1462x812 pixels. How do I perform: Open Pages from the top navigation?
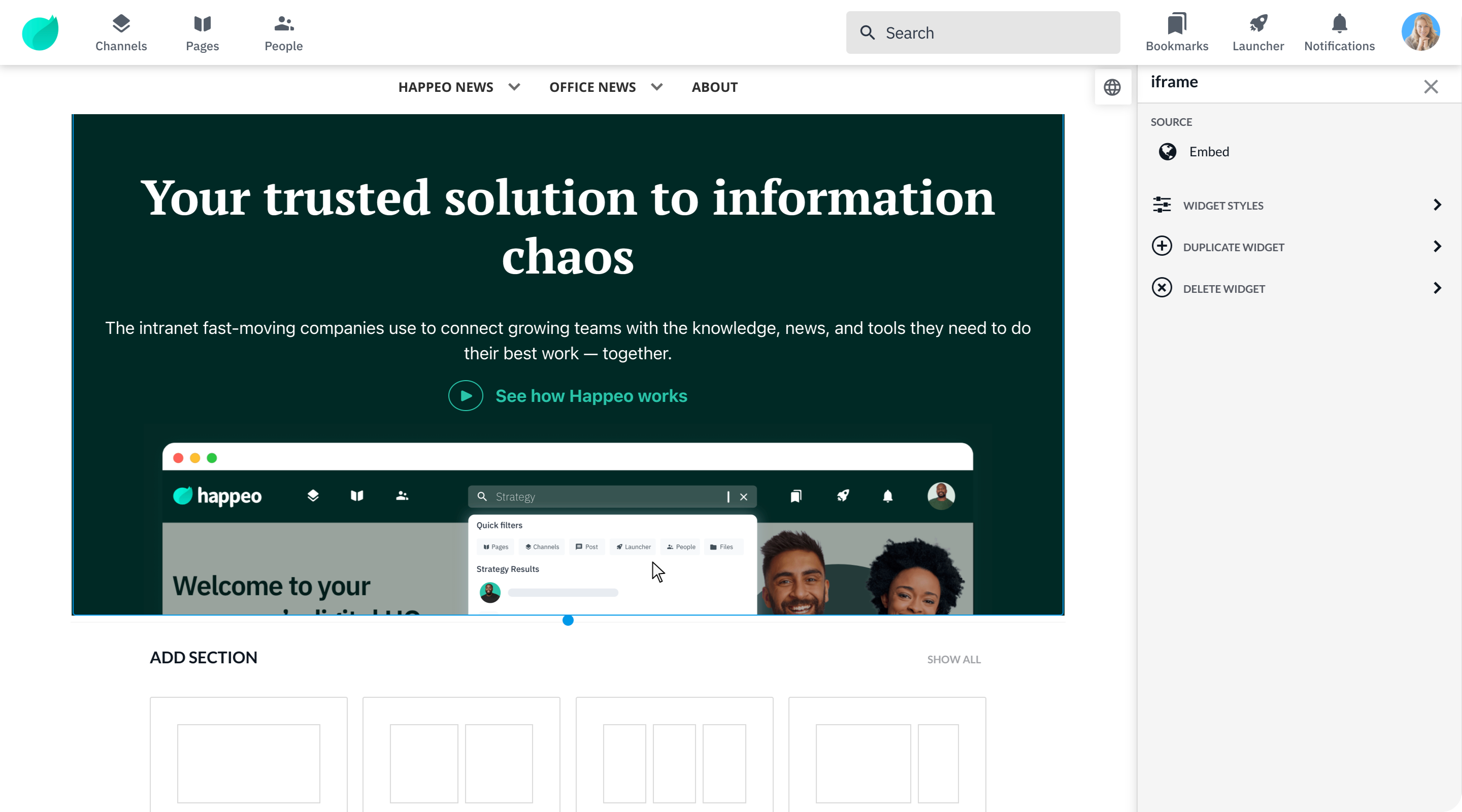point(202,33)
